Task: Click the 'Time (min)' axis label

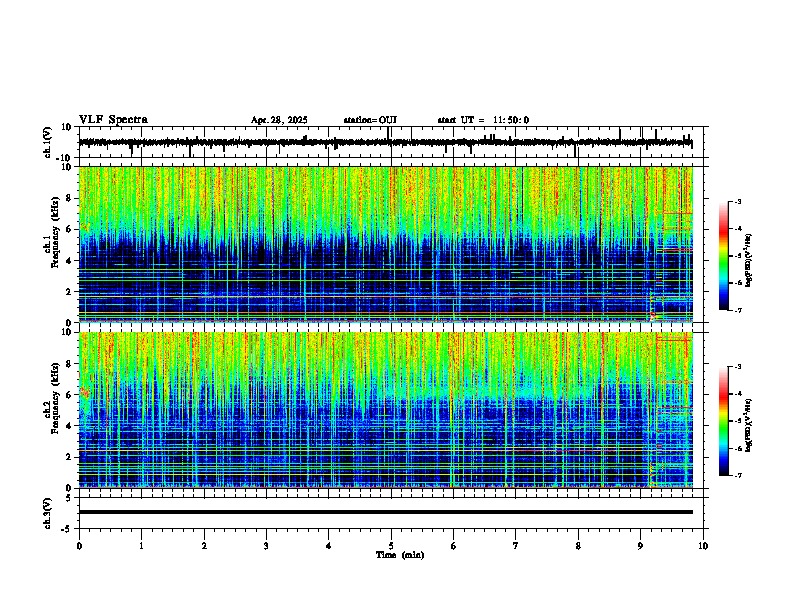Action: point(400,555)
